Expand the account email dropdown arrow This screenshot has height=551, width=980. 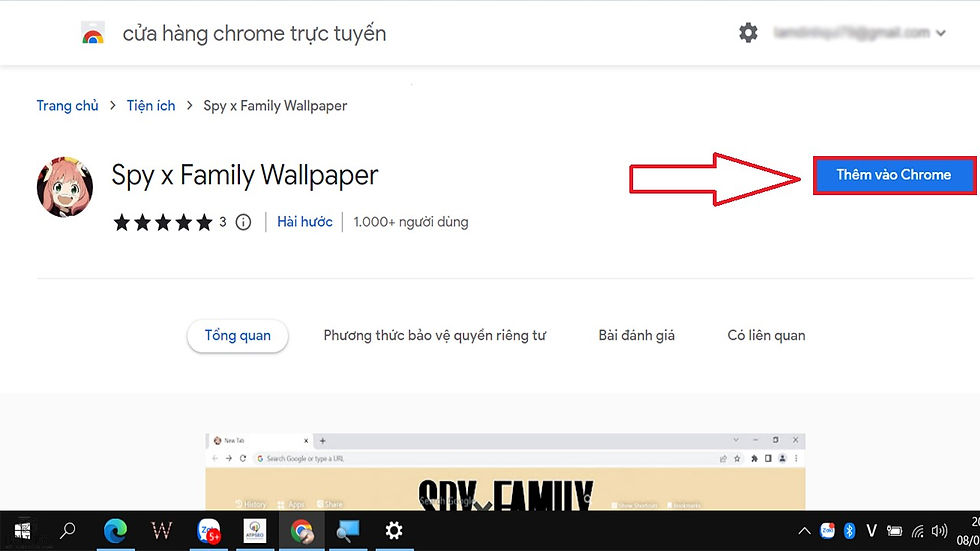[941, 33]
